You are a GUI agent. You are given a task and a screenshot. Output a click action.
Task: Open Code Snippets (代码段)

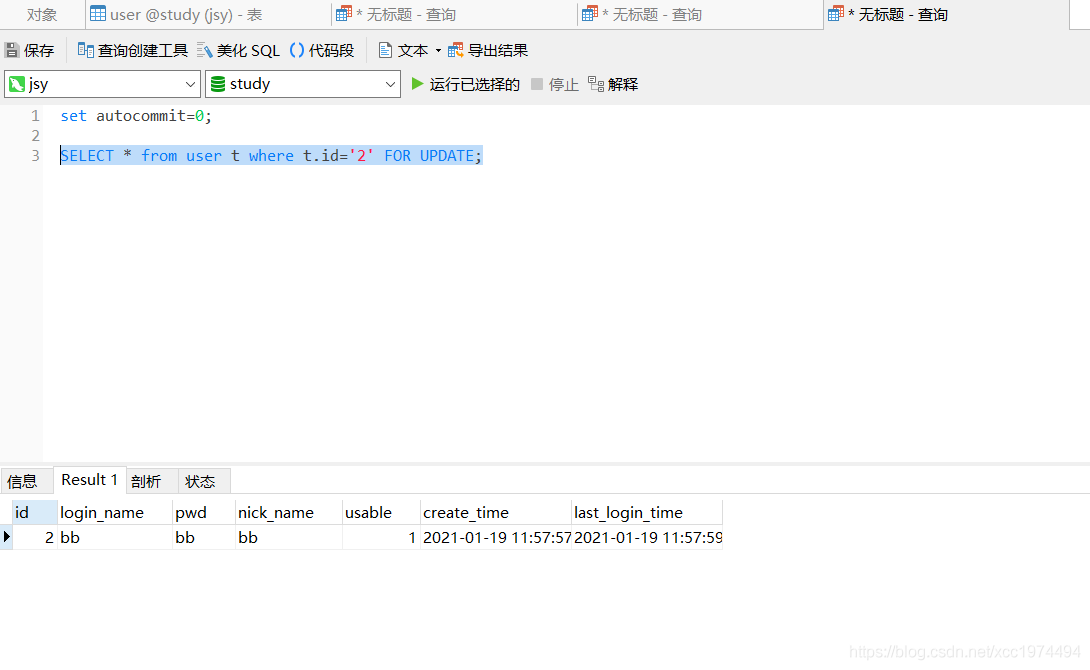coord(322,50)
